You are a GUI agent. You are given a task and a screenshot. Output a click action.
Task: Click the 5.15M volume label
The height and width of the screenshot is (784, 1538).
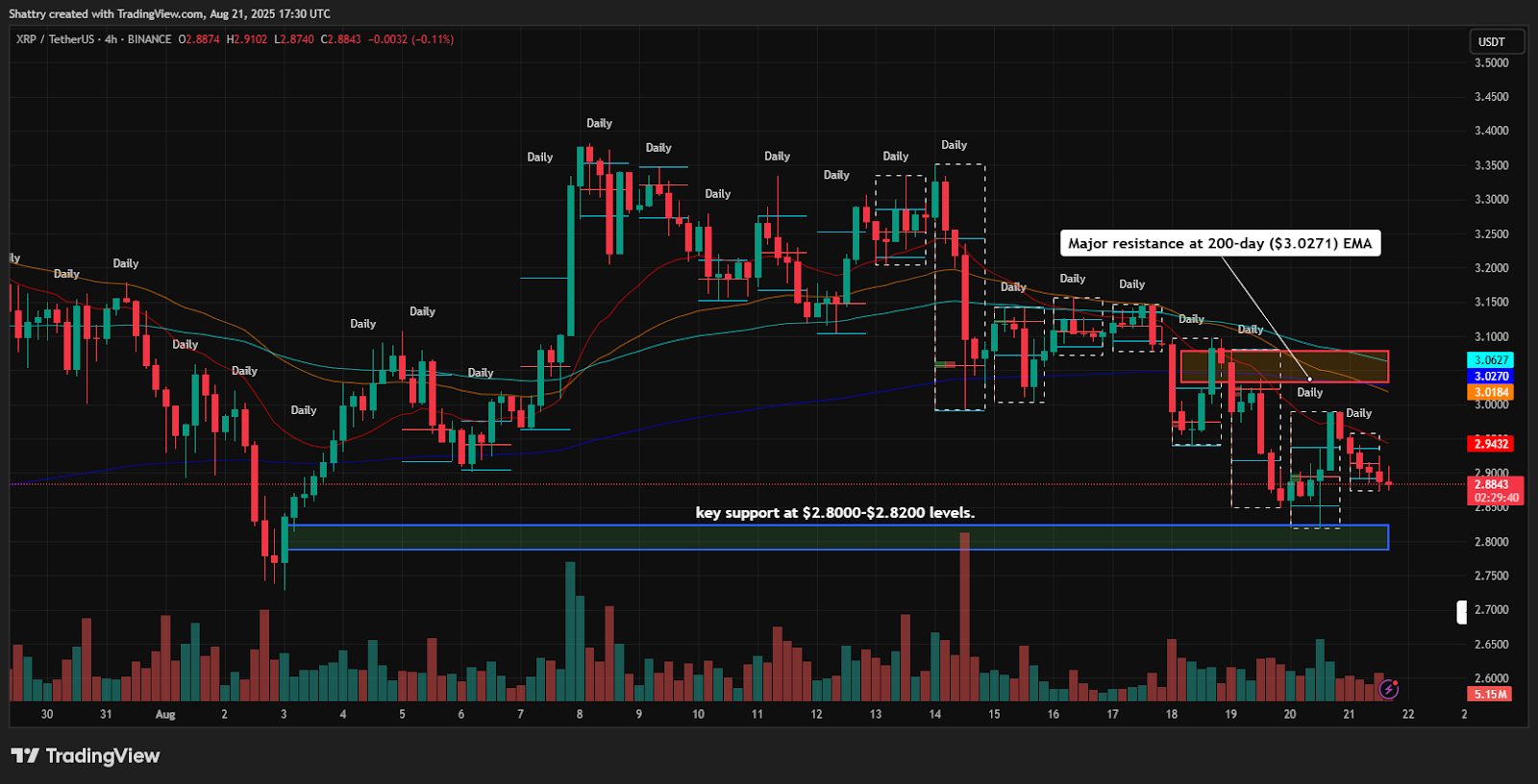(x=1490, y=694)
